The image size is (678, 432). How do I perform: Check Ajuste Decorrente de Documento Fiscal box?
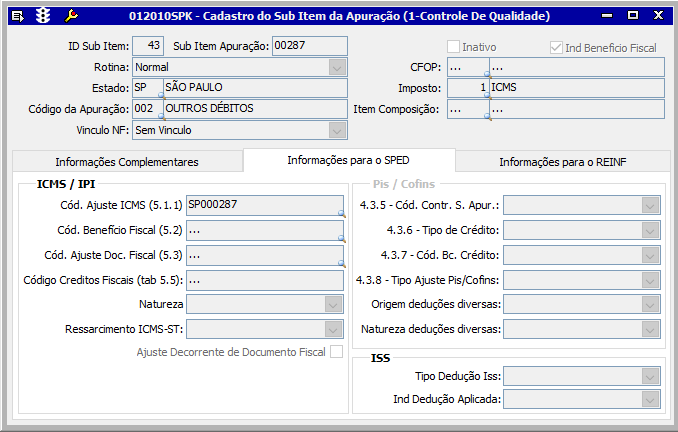(x=336, y=352)
